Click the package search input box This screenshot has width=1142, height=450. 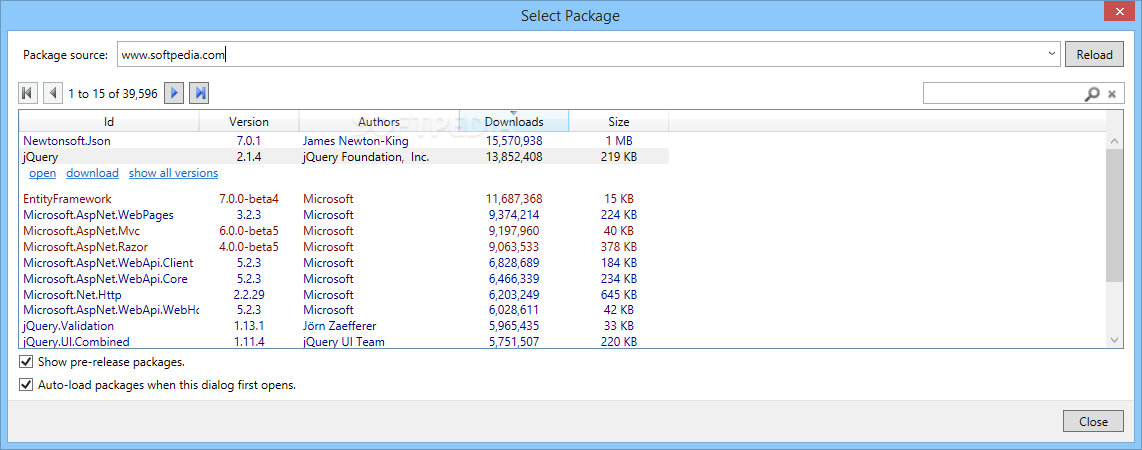click(1003, 94)
